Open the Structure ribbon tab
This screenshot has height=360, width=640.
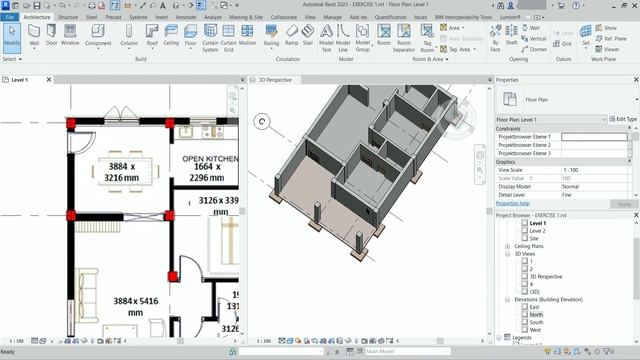pos(68,17)
